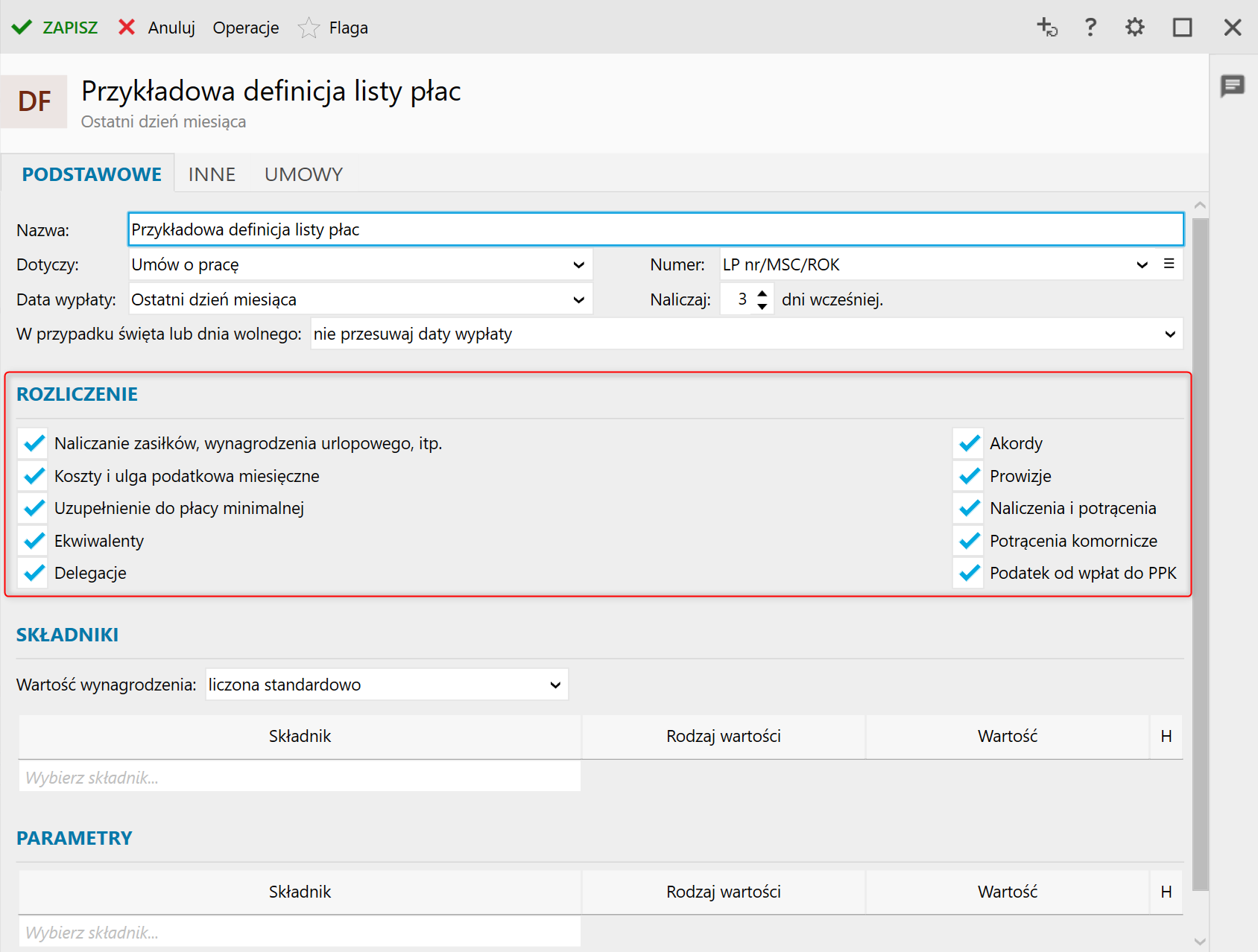The height and width of the screenshot is (952, 1258).
Task: Decrease the Naliczaj days stepper
Action: [x=762, y=306]
